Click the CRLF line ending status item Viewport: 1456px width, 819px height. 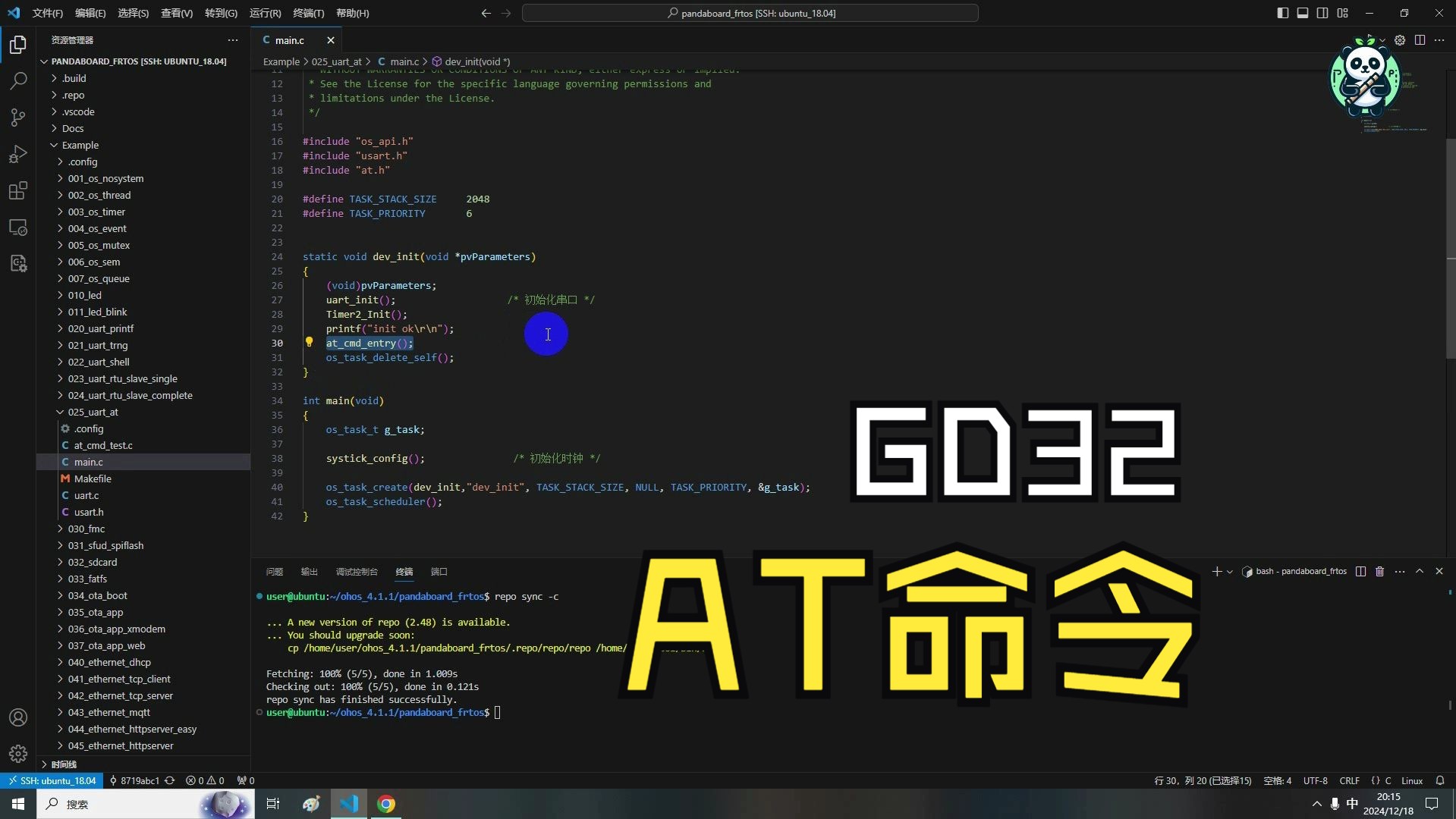tap(1349, 780)
